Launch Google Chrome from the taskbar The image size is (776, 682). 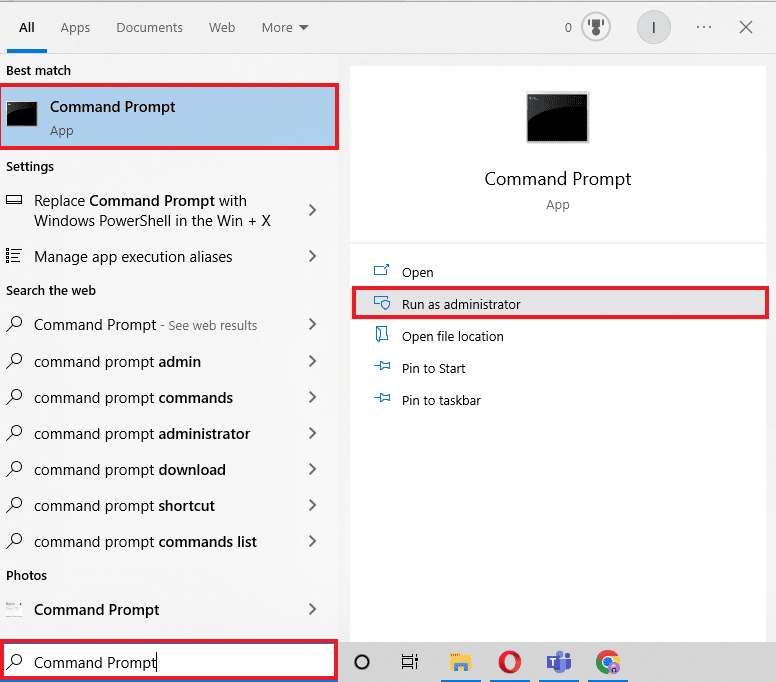pyautogui.click(x=607, y=662)
